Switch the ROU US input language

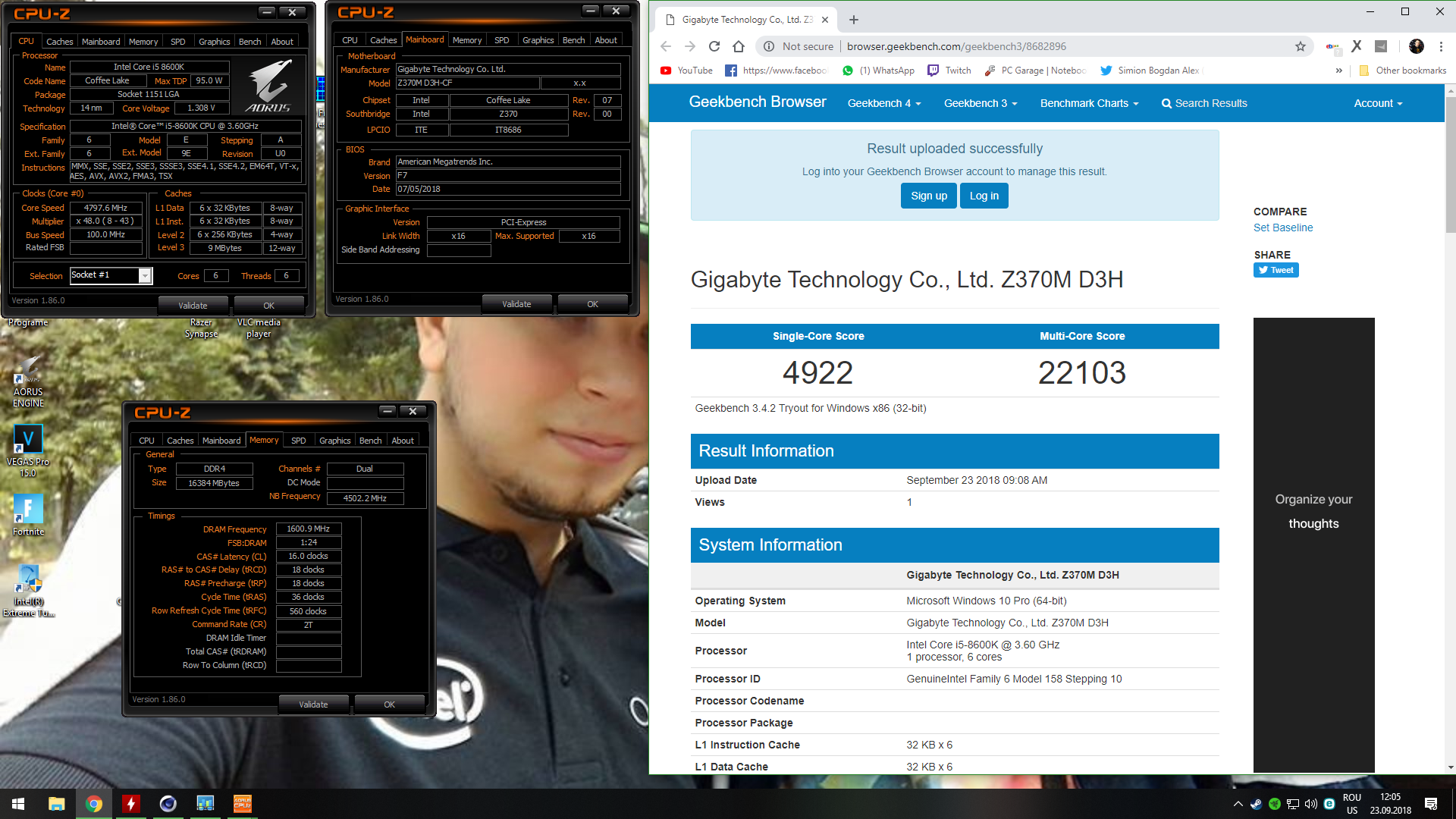pos(1351,804)
